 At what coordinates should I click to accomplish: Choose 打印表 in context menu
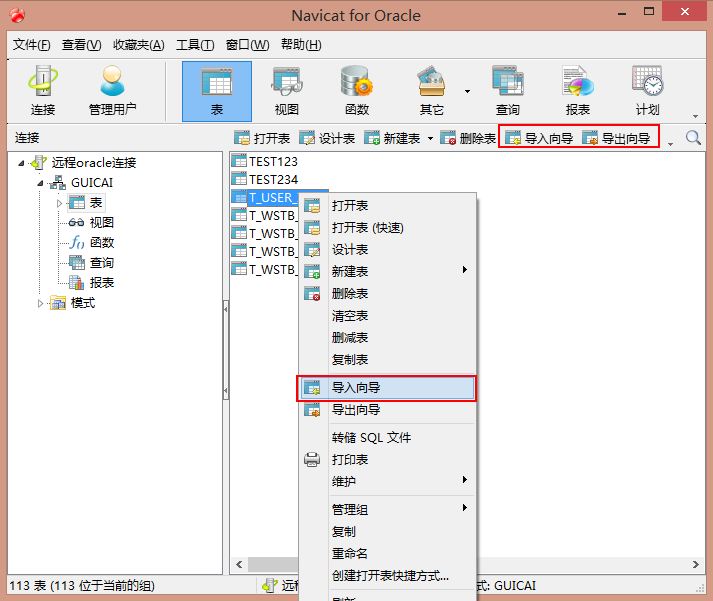tap(387, 459)
